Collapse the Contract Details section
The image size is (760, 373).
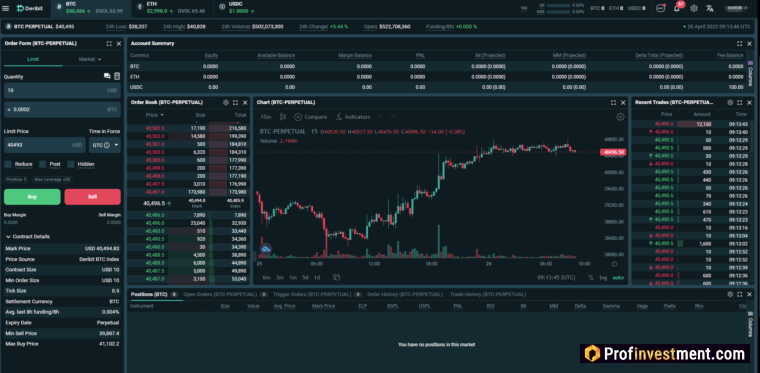[x=28, y=237]
